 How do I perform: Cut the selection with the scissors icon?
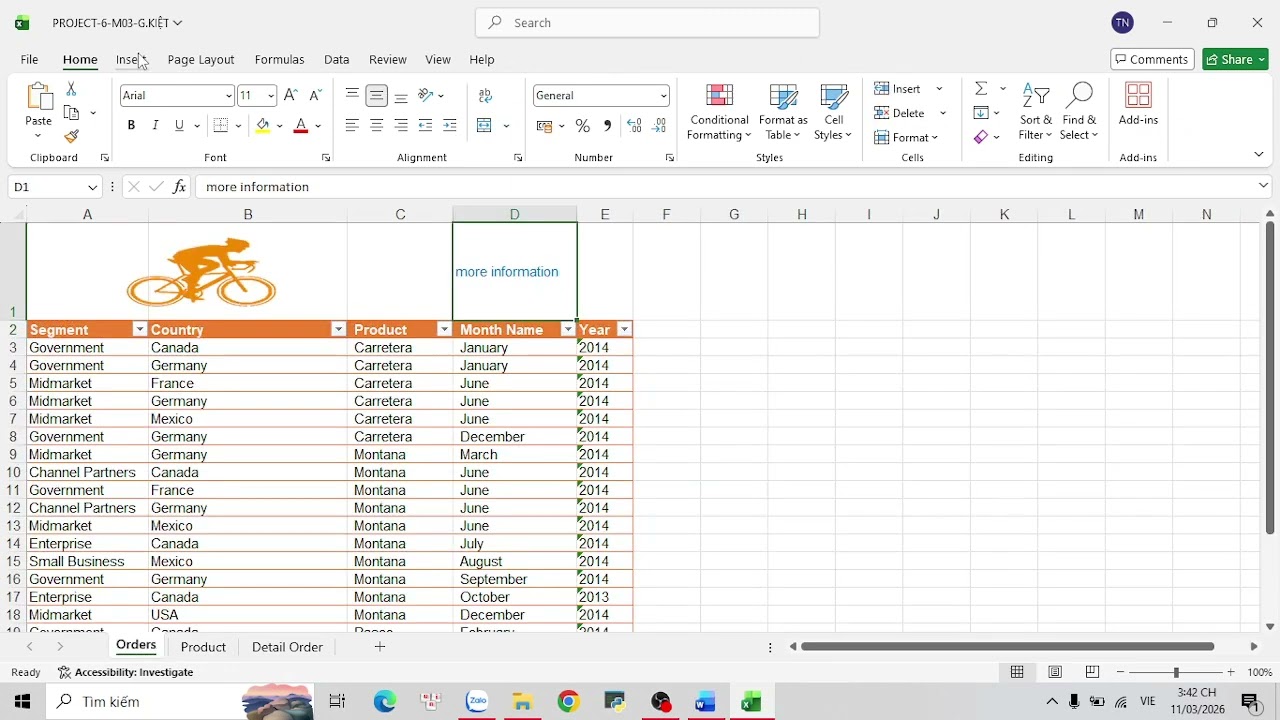point(71,90)
